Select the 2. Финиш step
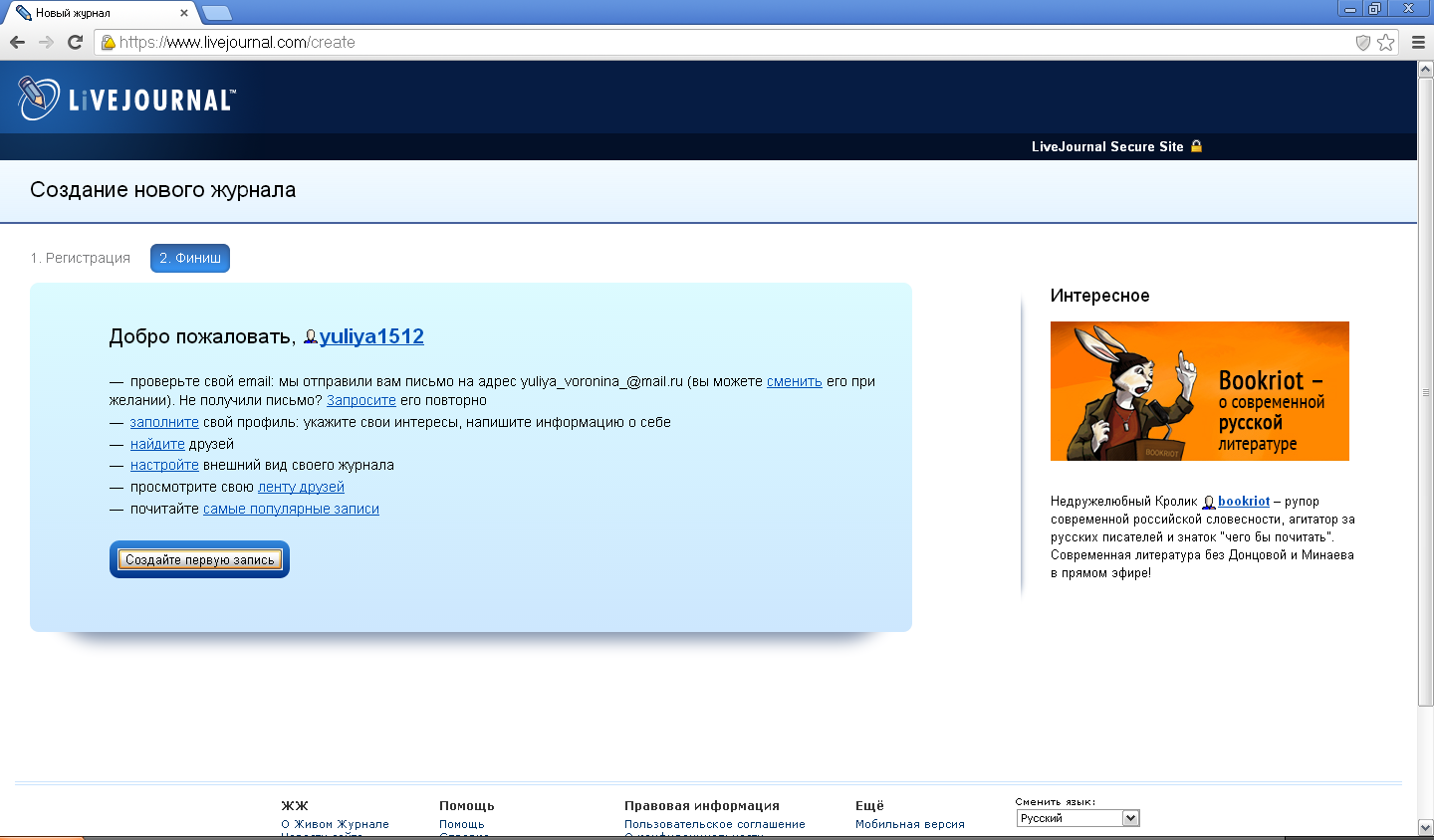This screenshot has width=1434, height=840. pos(190,258)
